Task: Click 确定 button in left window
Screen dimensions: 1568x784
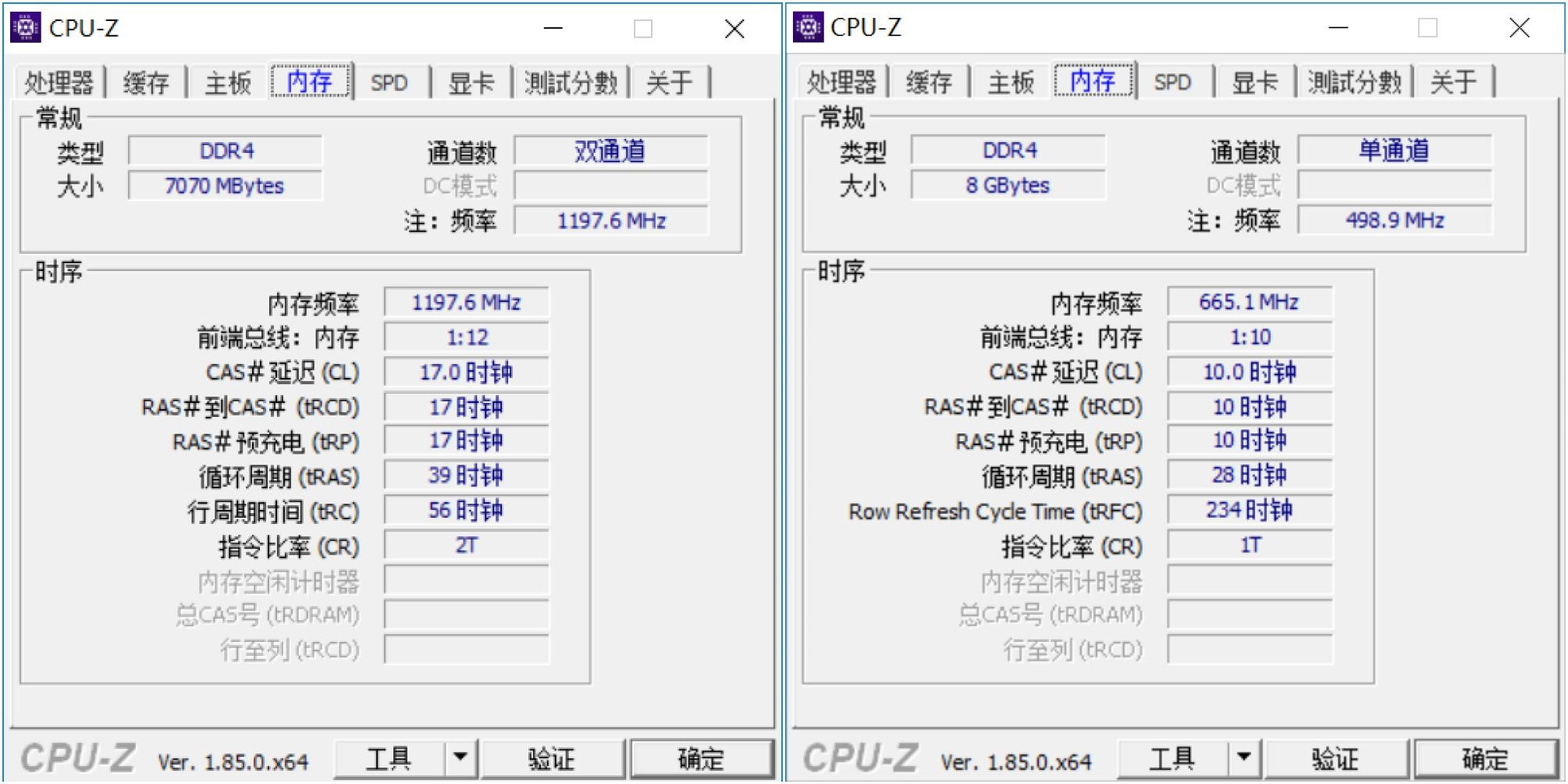Action: [701, 758]
